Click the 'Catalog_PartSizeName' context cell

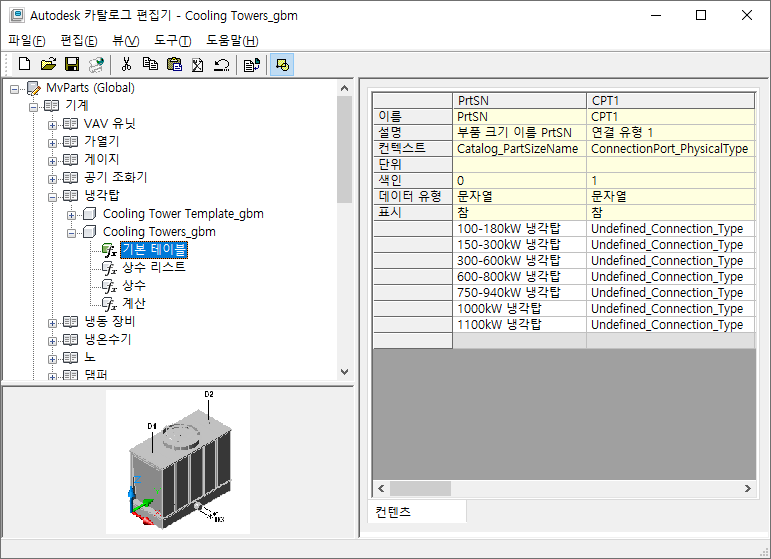point(519,148)
